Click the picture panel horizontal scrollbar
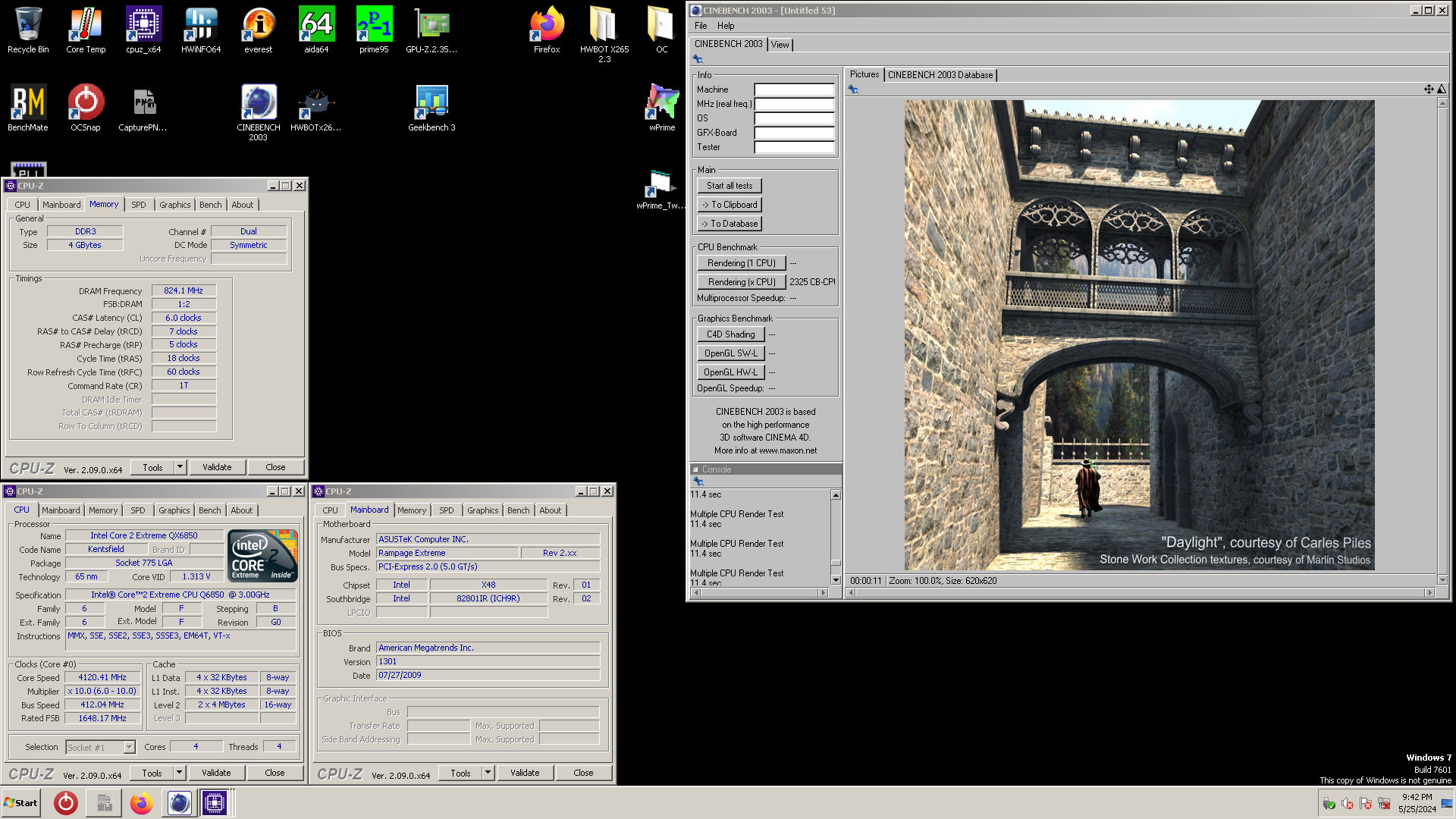 pyautogui.click(x=1141, y=593)
